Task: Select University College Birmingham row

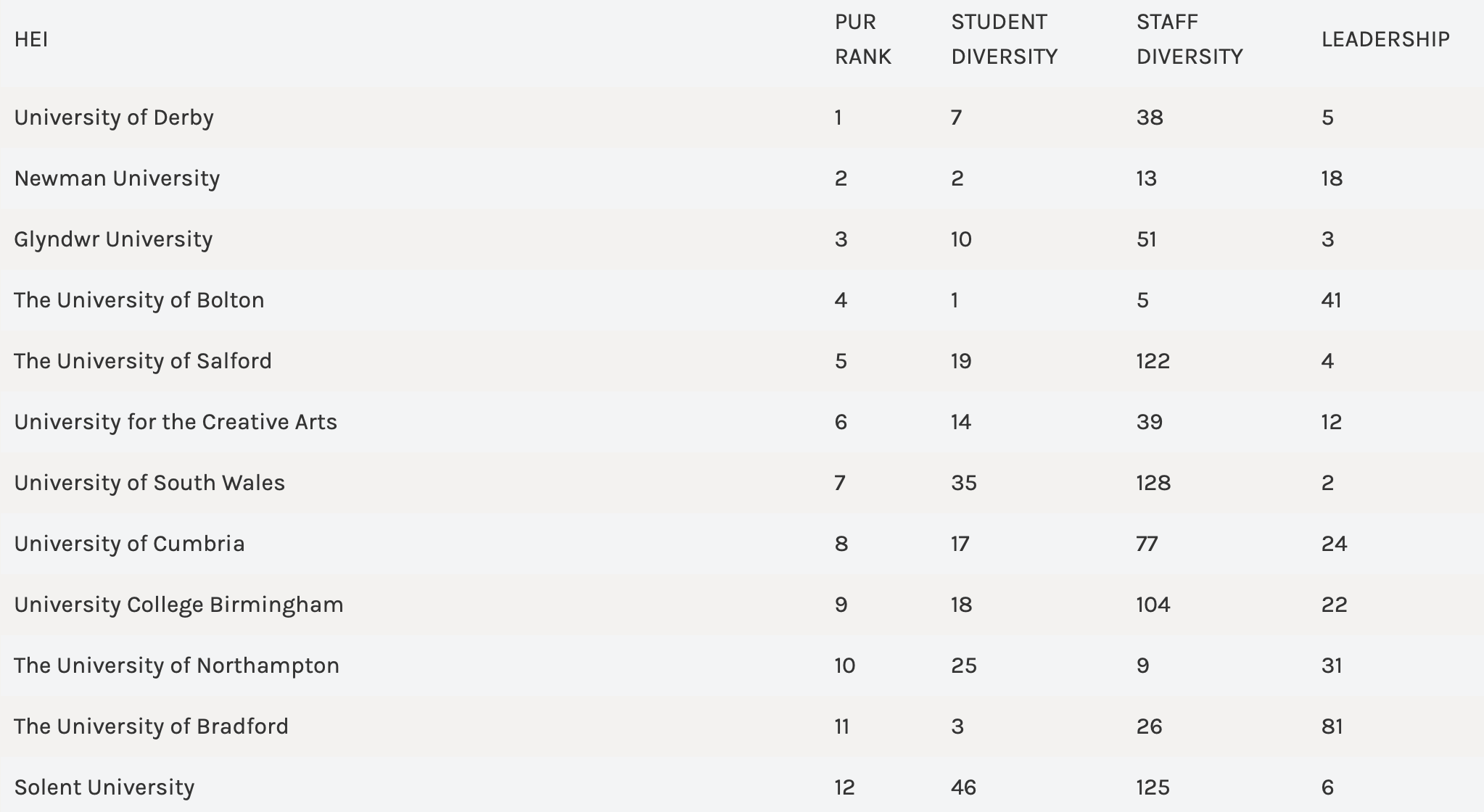Action: [x=178, y=605]
